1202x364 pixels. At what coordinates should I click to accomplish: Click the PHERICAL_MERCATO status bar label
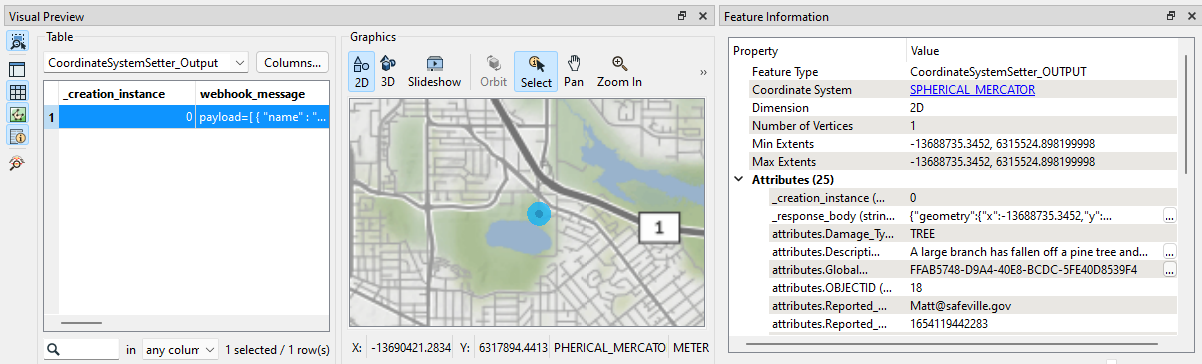609,348
